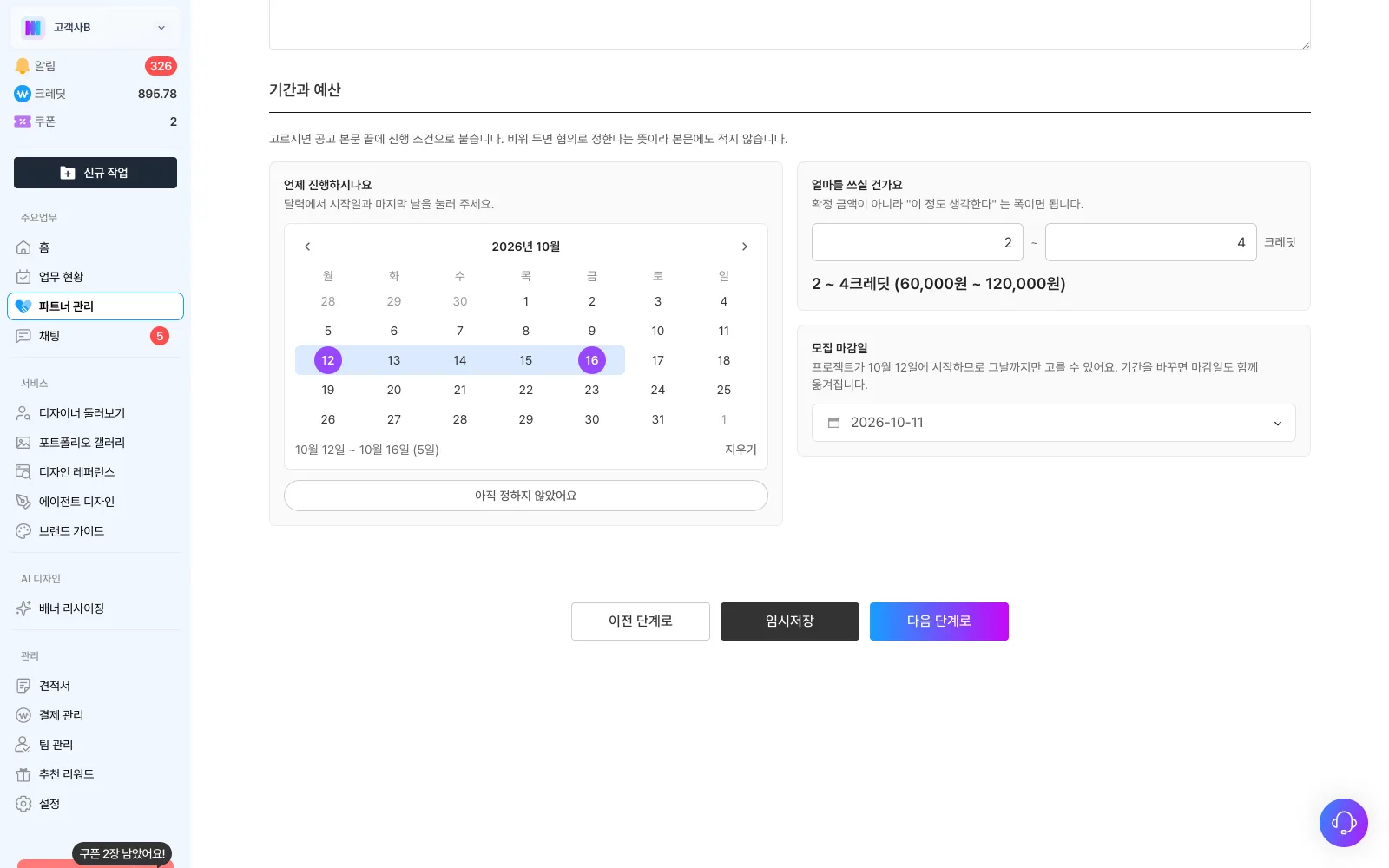Screen dimensions: 1389x868
Task: Open the 쿠폰 coupon item
Action: tap(95, 122)
